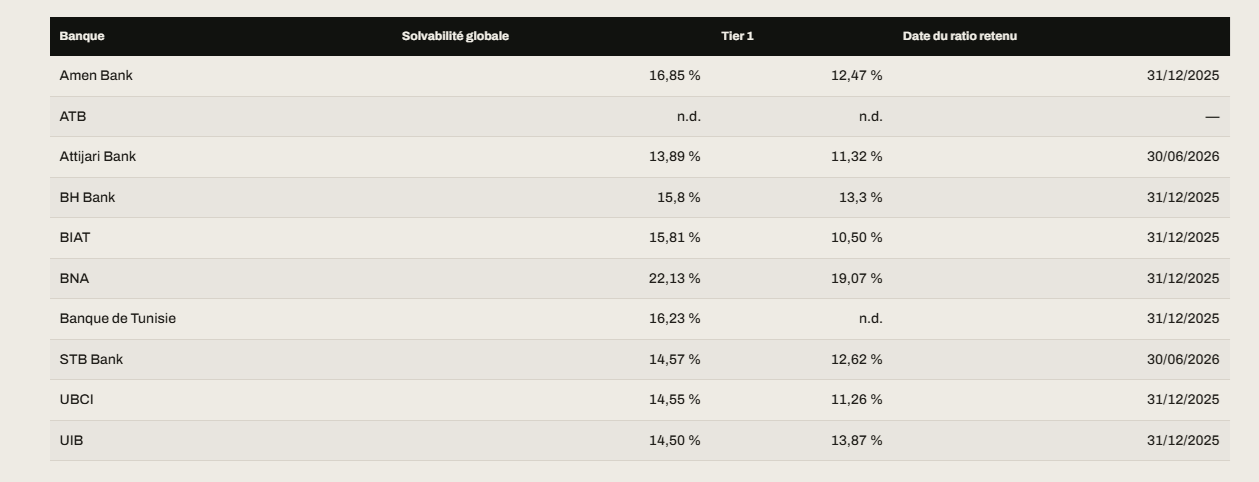The height and width of the screenshot is (482, 1259).
Task: Select the Date du ratio retenu header
Action: pyautogui.click(x=960, y=36)
